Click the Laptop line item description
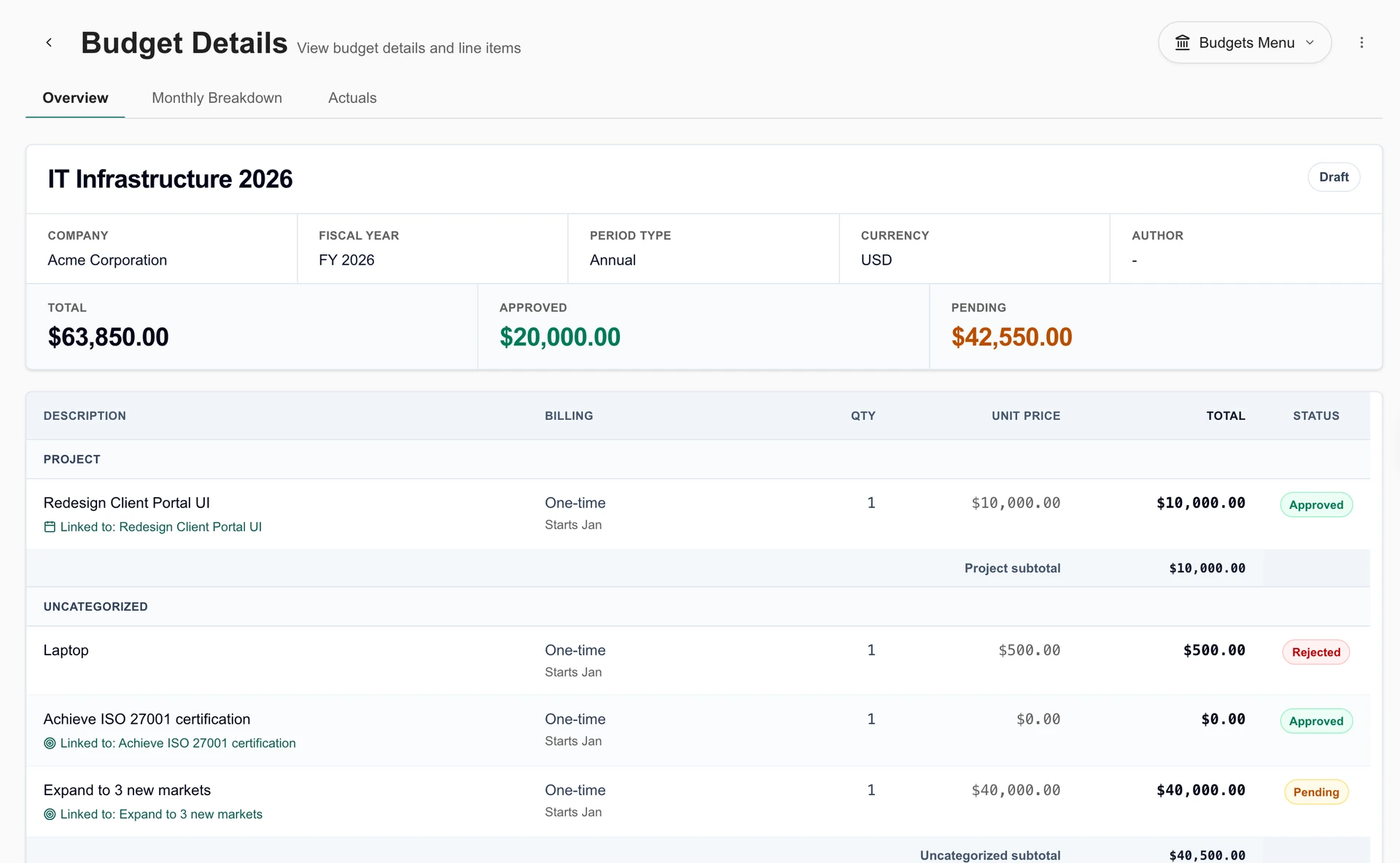 pyautogui.click(x=66, y=650)
